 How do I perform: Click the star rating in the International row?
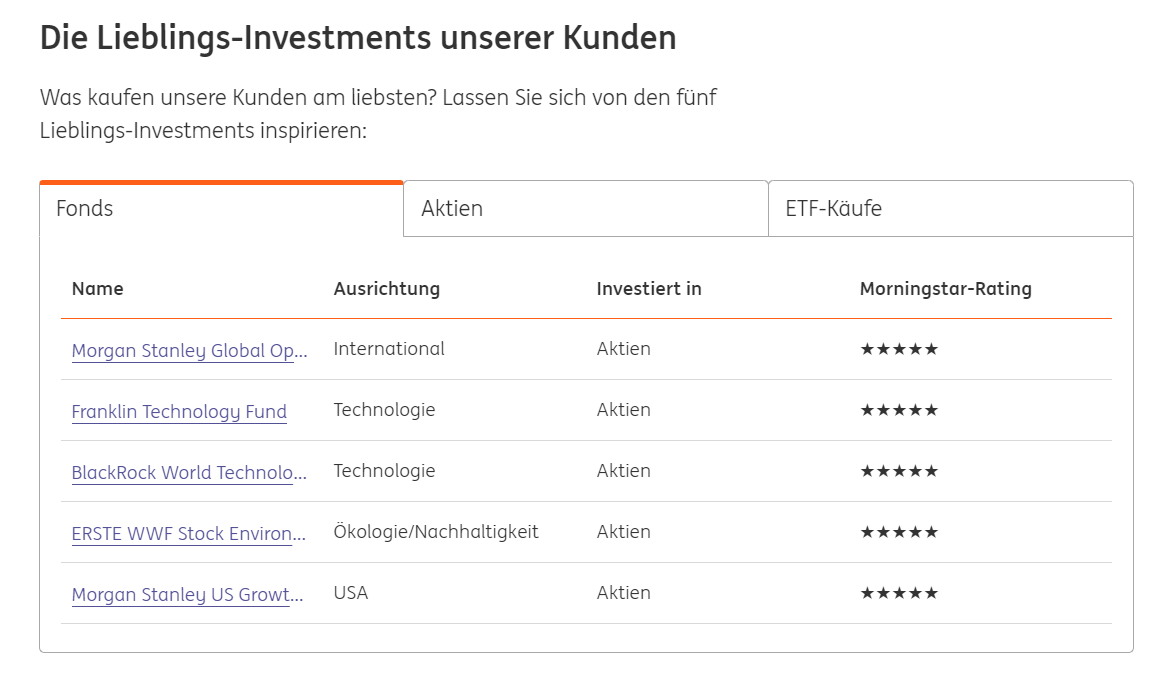tap(899, 349)
